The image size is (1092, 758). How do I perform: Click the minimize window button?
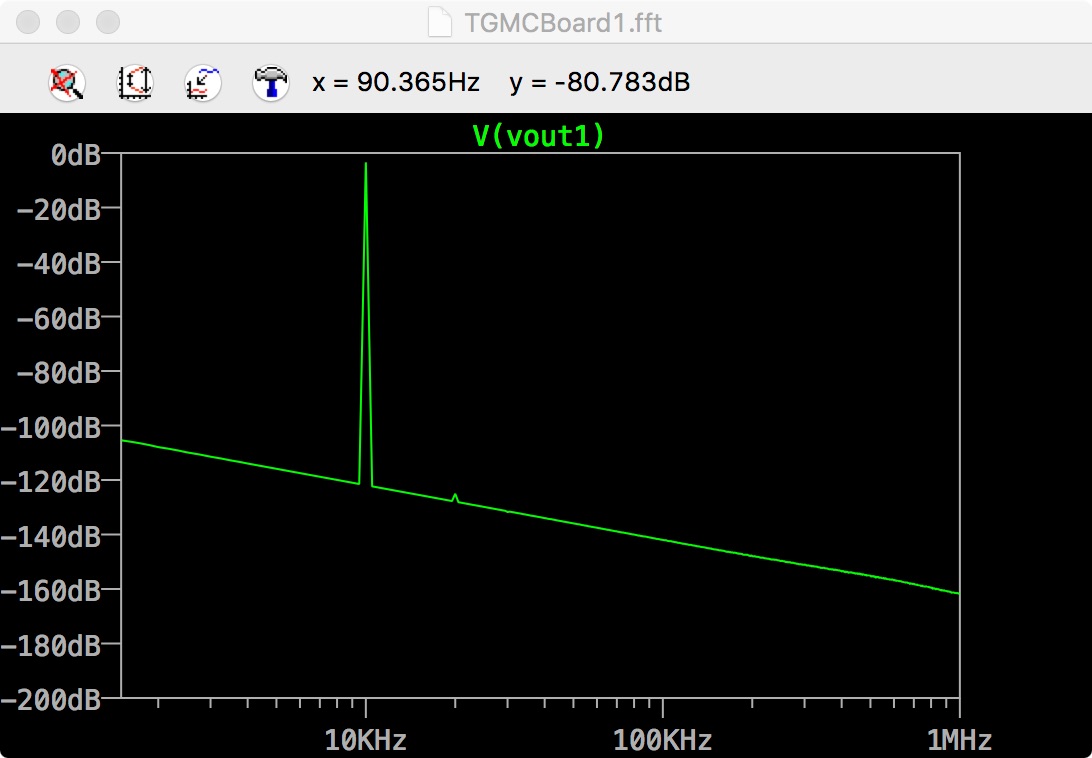point(68,22)
